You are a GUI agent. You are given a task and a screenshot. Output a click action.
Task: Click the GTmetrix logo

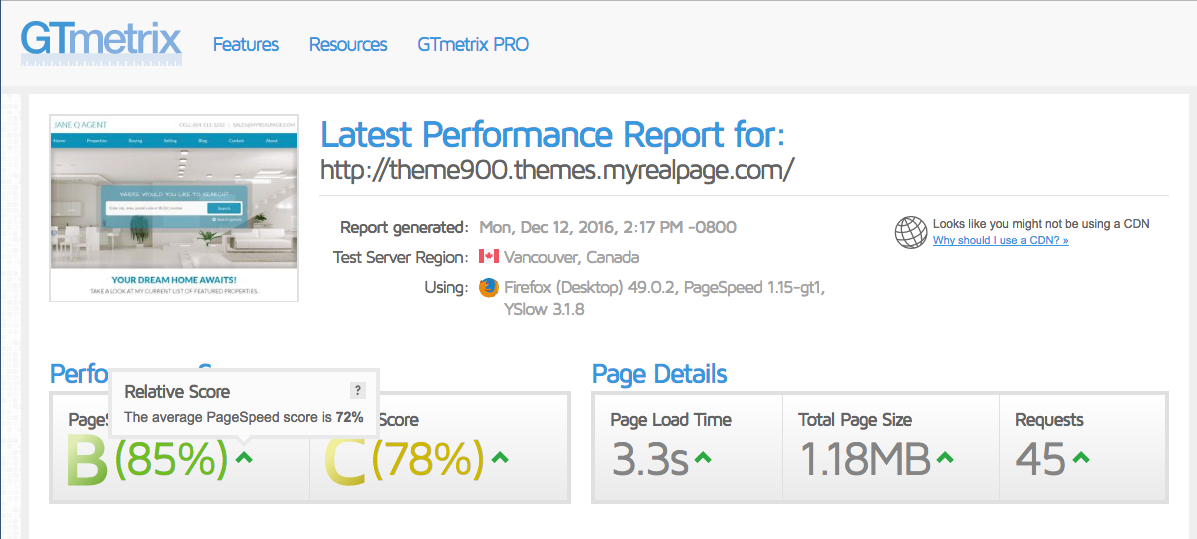coord(102,43)
